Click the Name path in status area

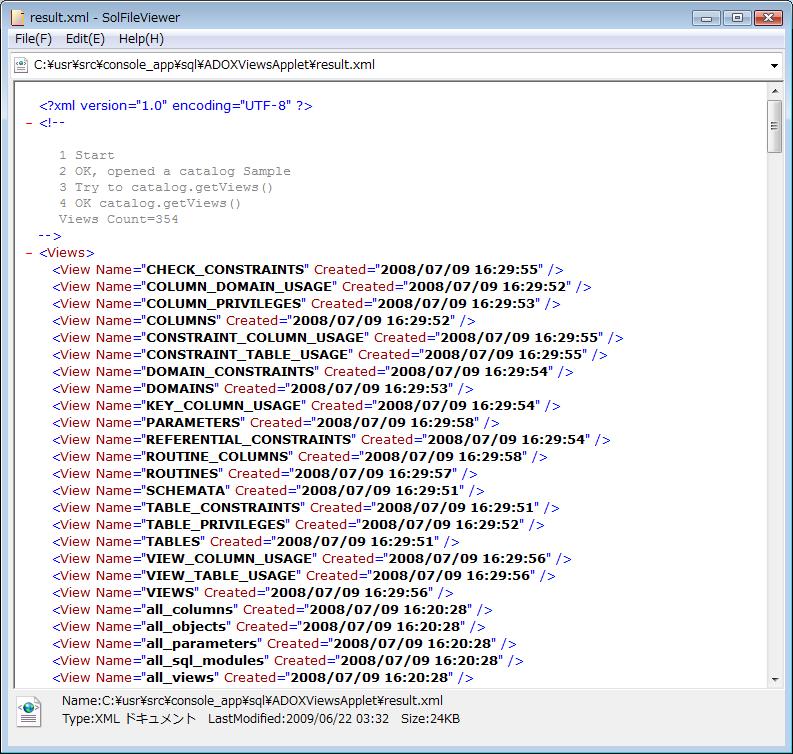coord(252,701)
